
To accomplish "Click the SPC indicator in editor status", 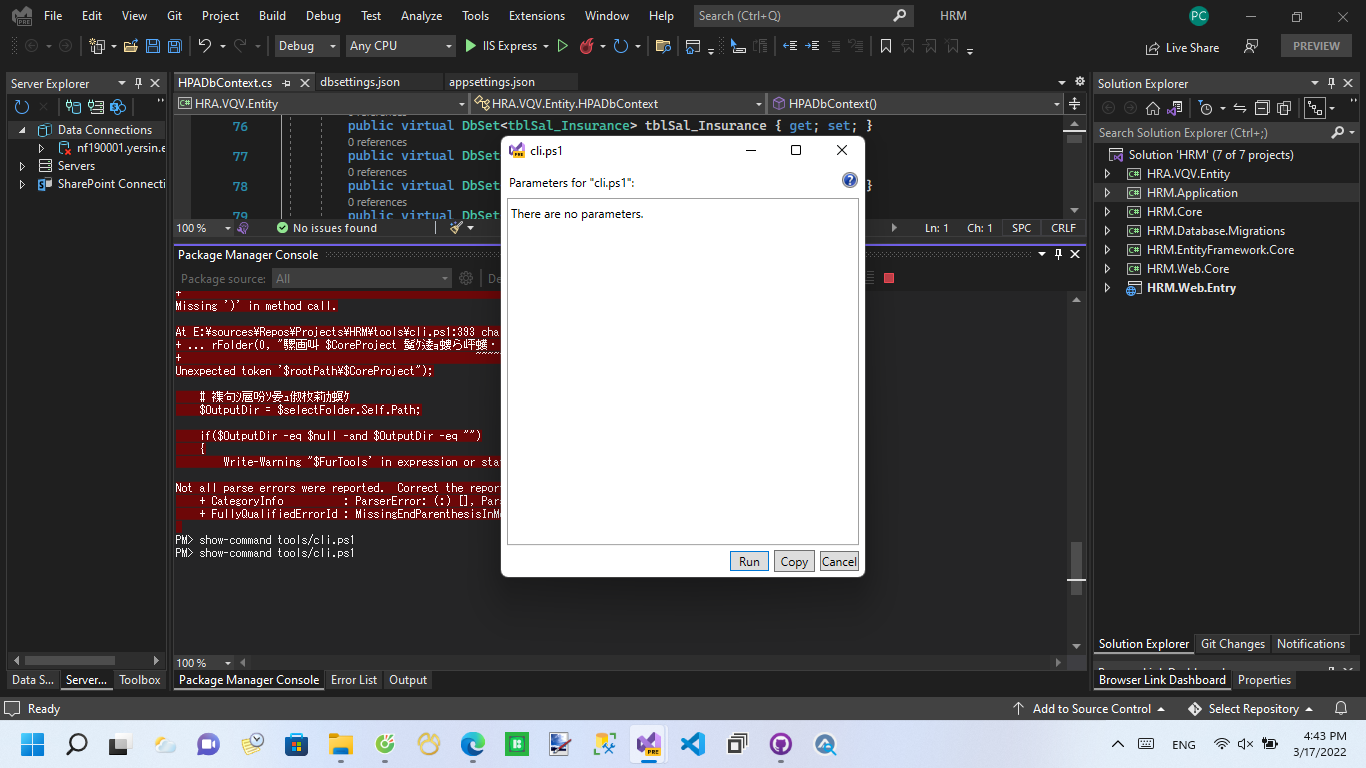I will [x=1021, y=228].
